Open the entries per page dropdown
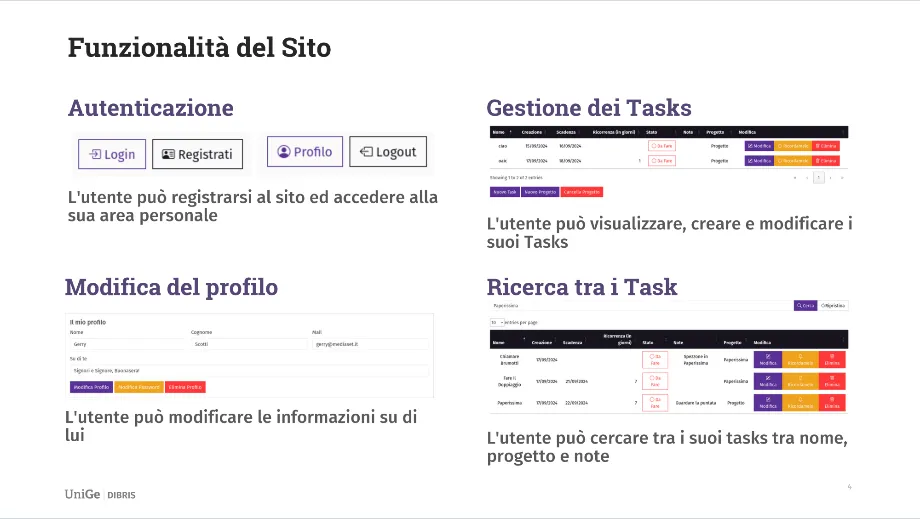Viewport: 920px width, 519px height. (497, 322)
